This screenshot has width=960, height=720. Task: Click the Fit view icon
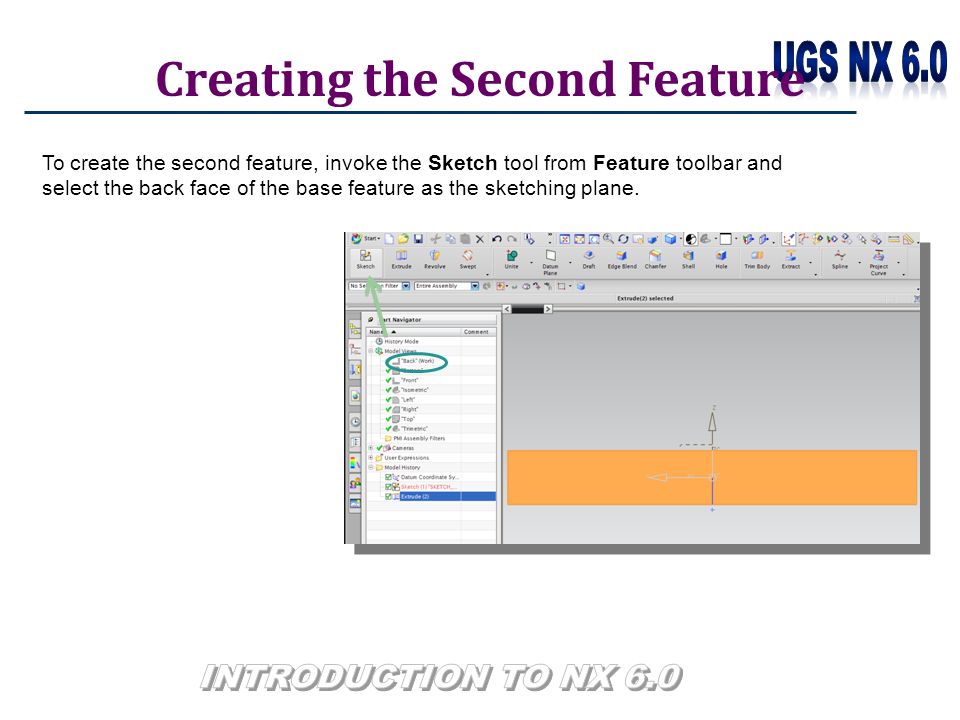564,239
